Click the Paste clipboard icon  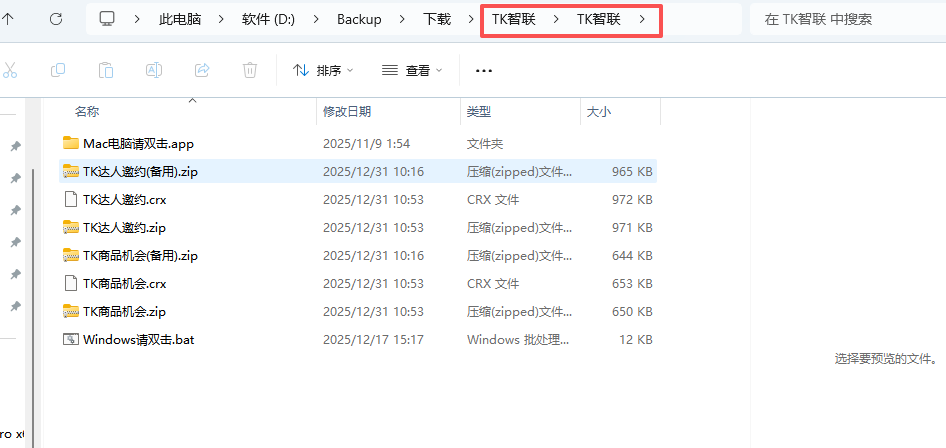[106, 70]
